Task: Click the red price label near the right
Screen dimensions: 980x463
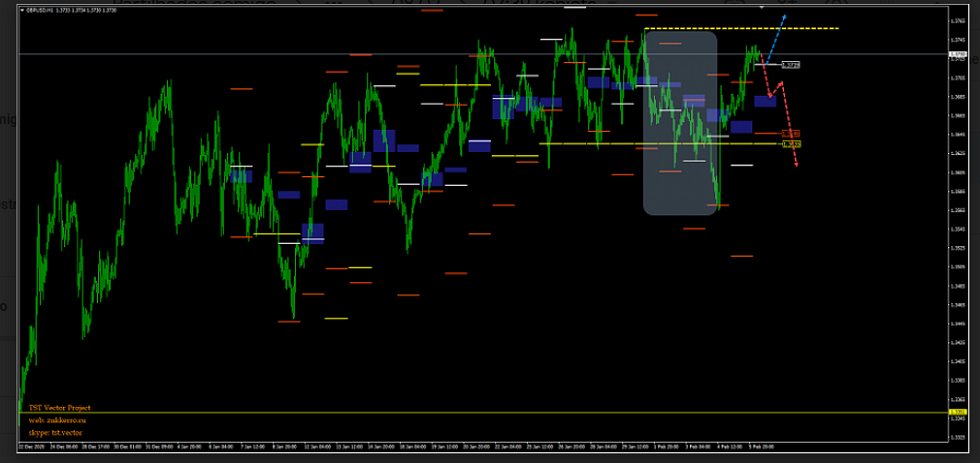Action: pos(790,133)
